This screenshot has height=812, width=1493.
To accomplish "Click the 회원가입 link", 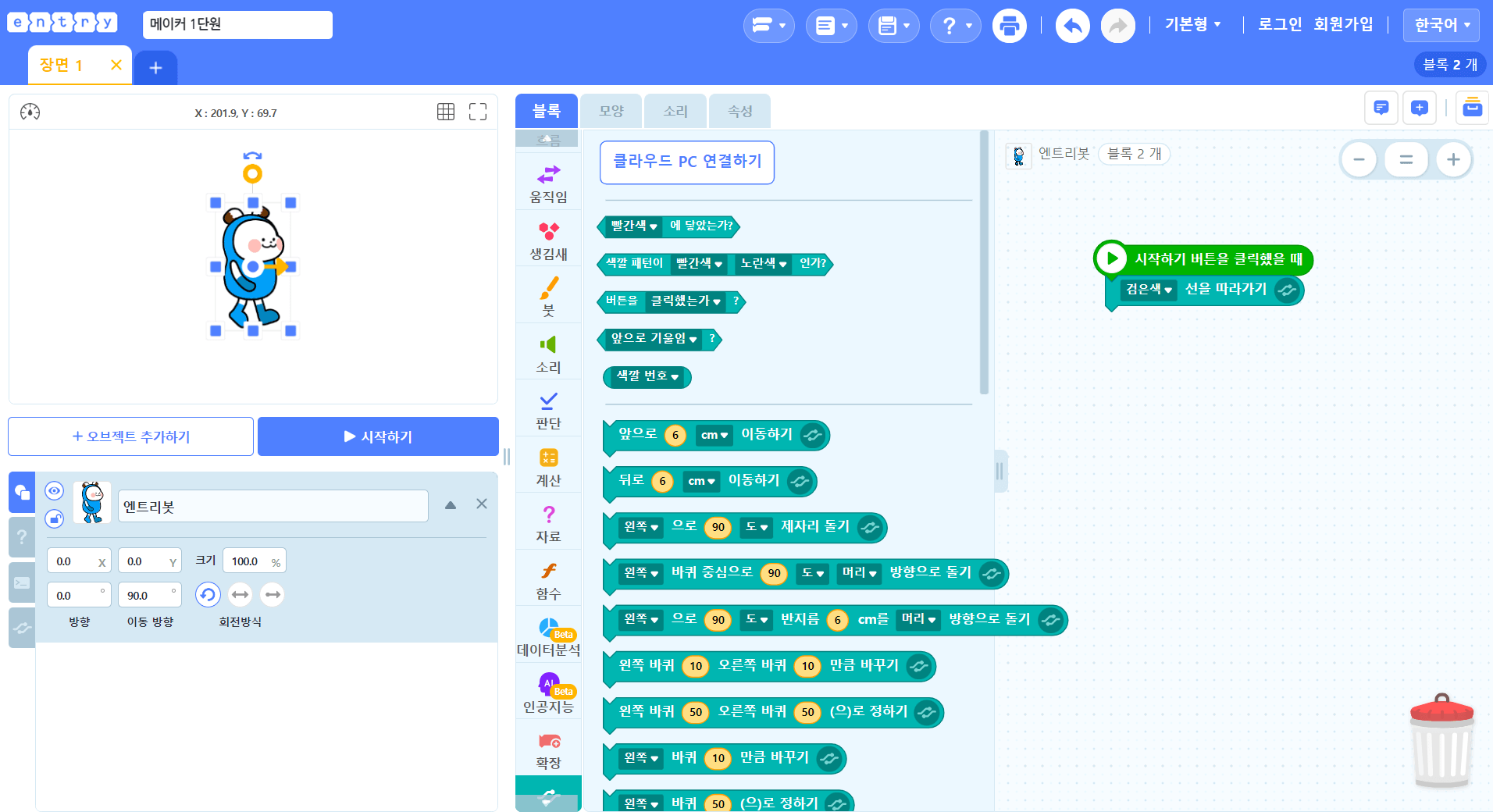I will tap(1343, 25).
